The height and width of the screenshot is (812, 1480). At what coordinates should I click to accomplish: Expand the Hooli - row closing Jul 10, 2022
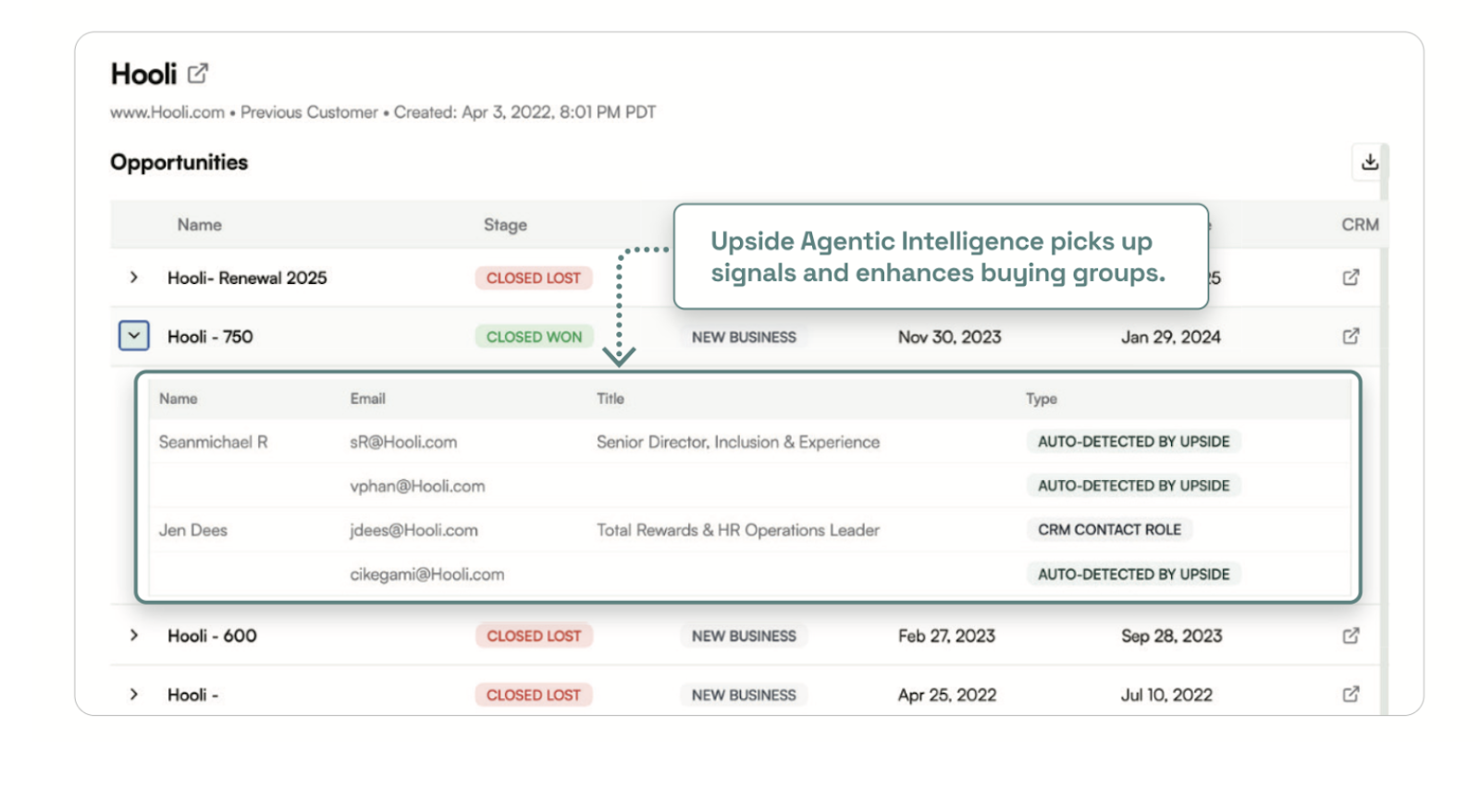[134, 695]
